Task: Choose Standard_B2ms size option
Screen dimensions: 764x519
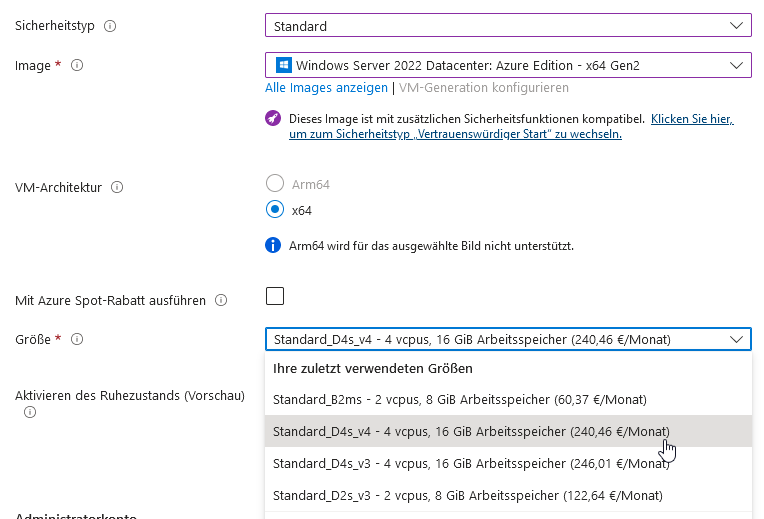Action: pos(508,400)
